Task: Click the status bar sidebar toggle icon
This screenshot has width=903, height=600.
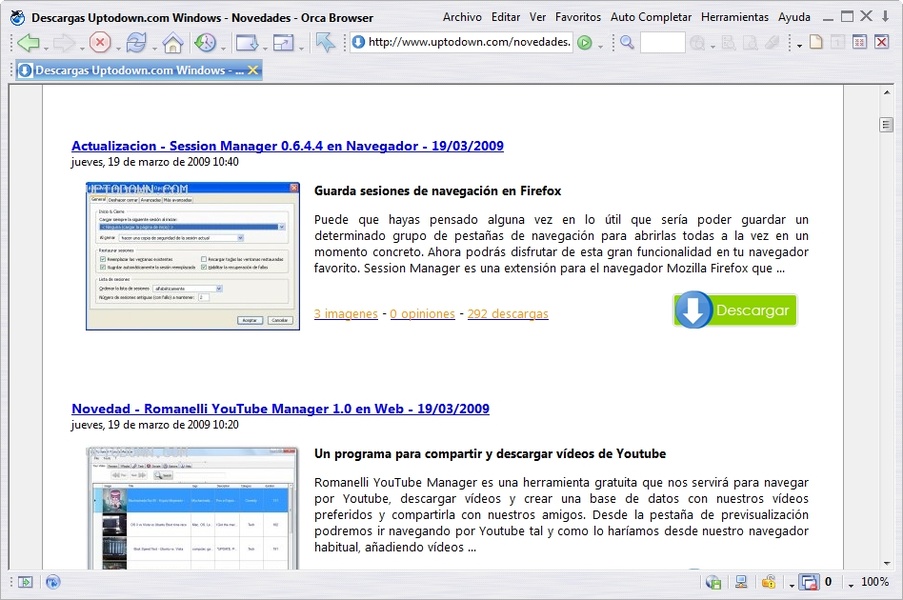Action: (x=25, y=582)
